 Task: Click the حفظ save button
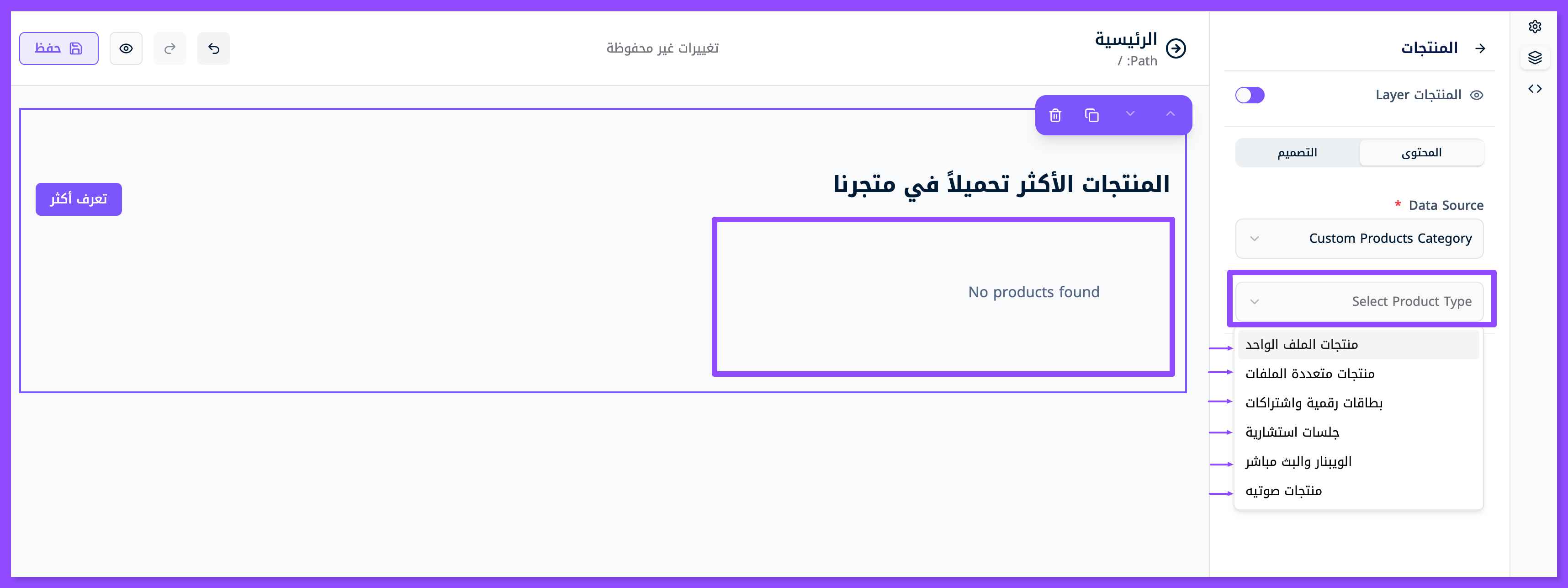[58, 49]
